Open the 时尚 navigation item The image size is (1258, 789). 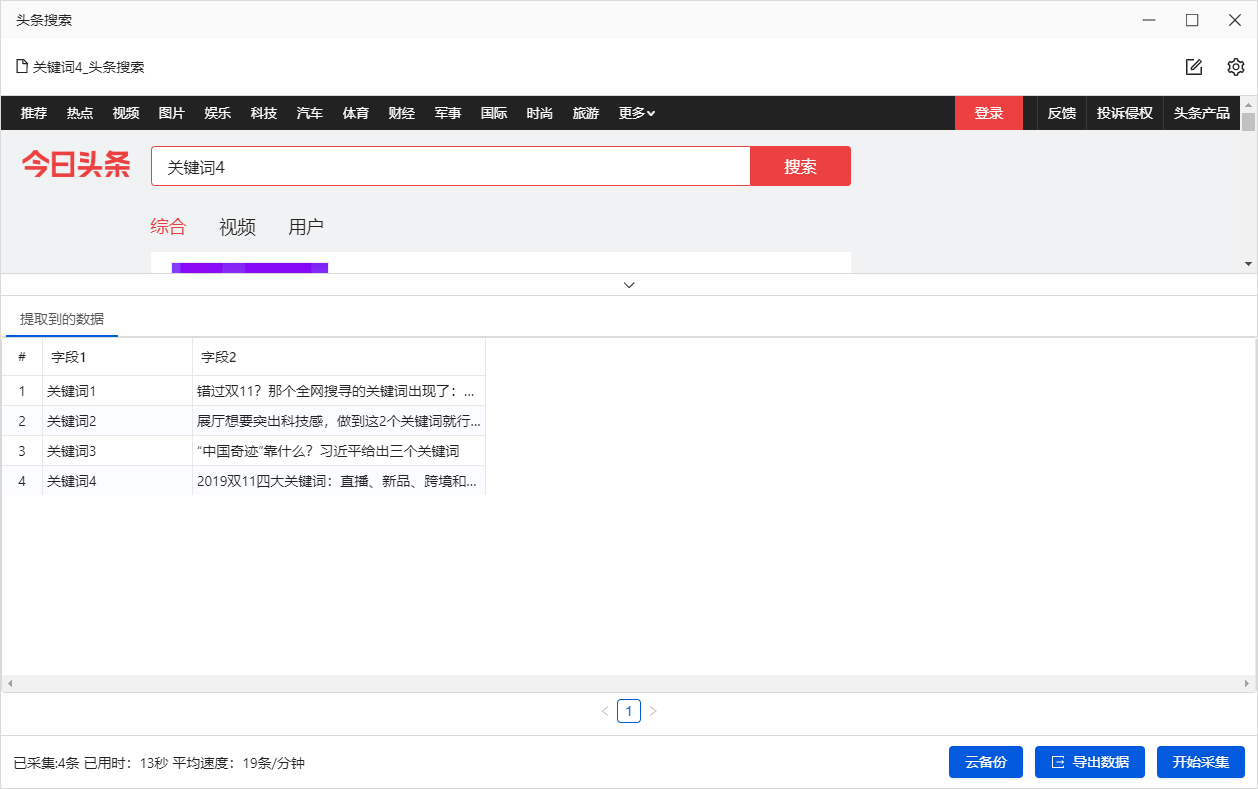pos(540,113)
